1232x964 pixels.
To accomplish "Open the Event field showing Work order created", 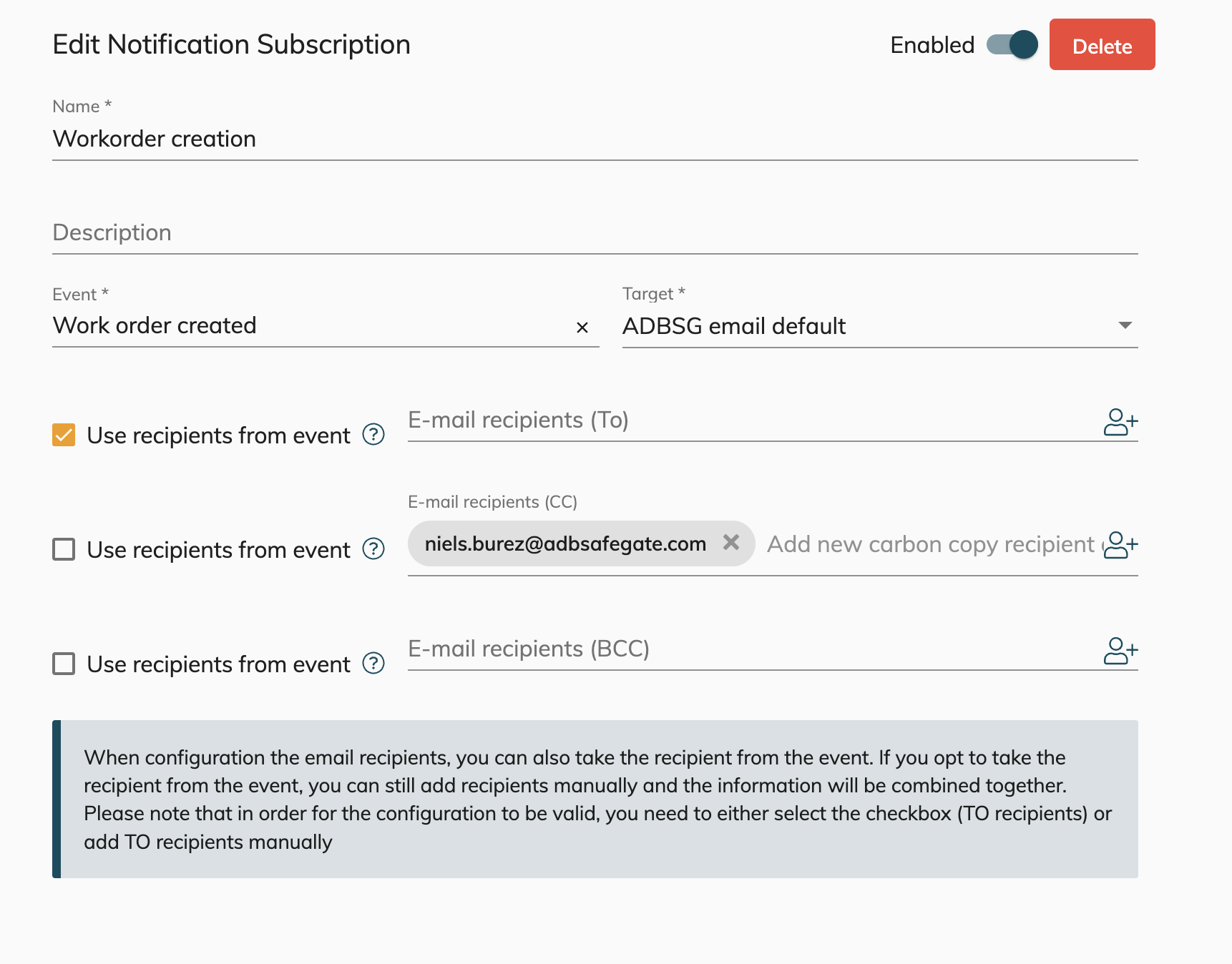I will coord(308,326).
